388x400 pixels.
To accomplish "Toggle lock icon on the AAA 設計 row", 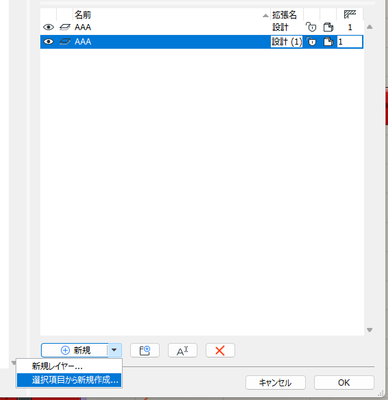I will coord(311,27).
